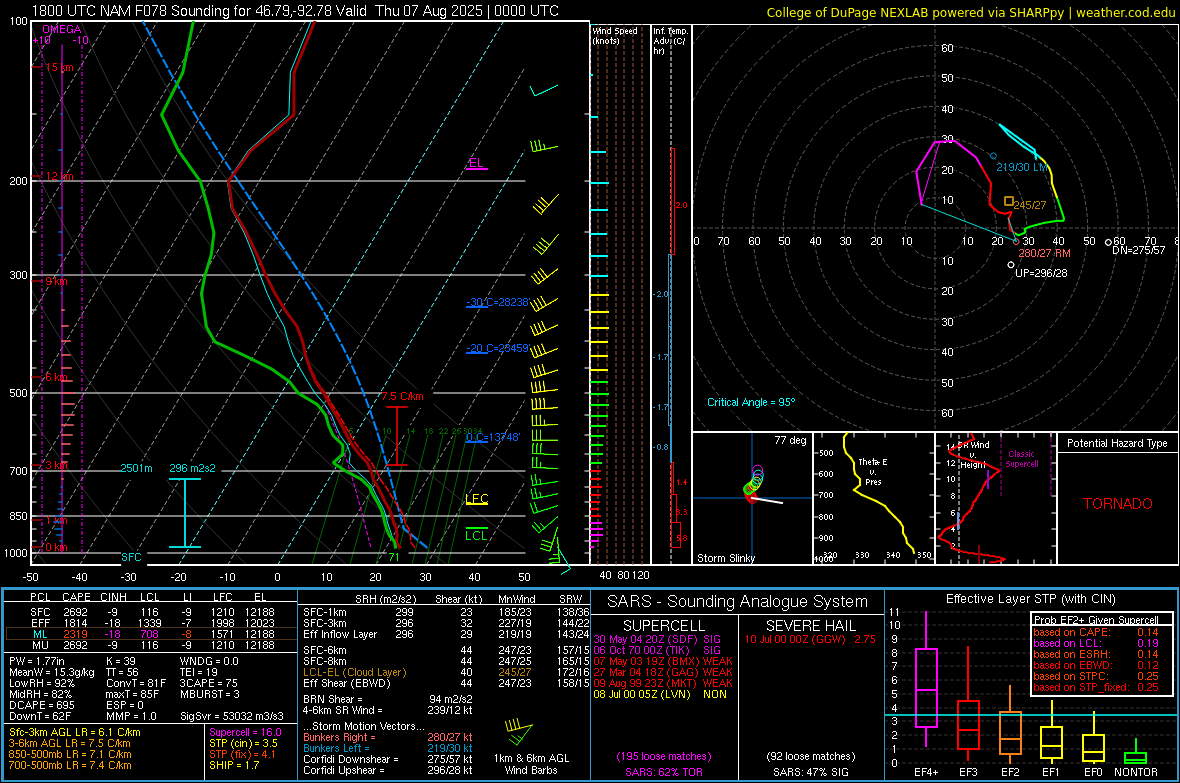
Task: Click 'Prob EF2+ Given Supercell' header
Action: pos(1096,620)
